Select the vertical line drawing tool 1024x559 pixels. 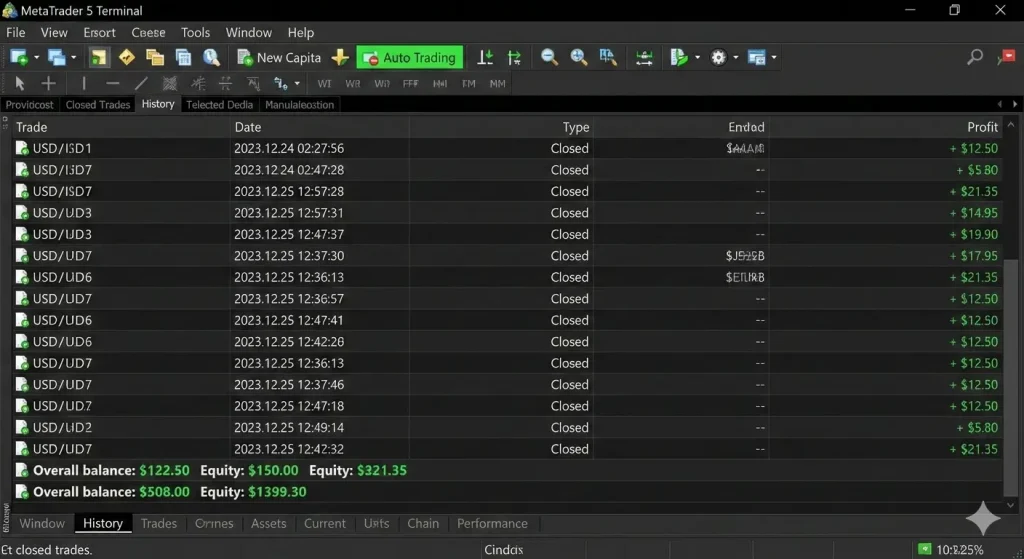[84, 84]
